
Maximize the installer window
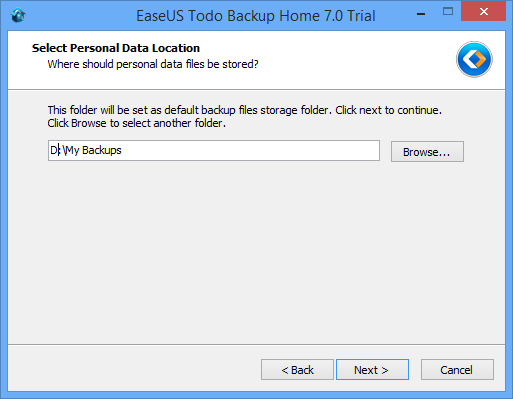coord(448,12)
